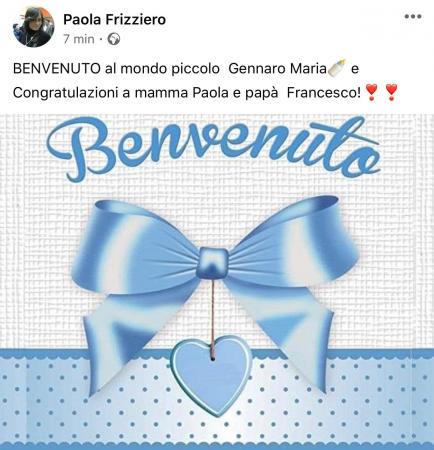Open the blue bow greeting image
This screenshot has height=450, width=434.
point(217,282)
